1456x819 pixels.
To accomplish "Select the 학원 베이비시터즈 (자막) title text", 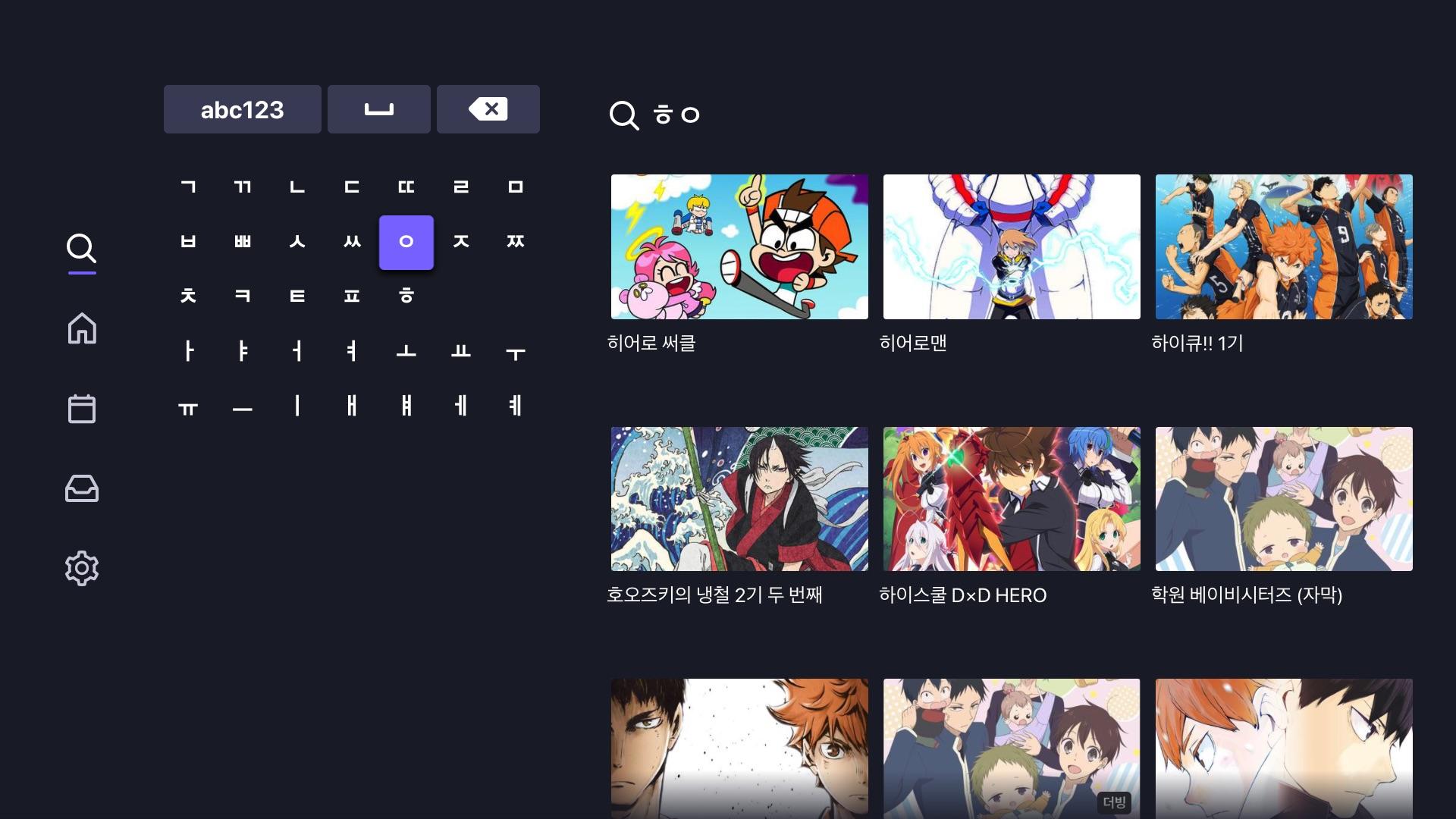I will coord(1247,595).
